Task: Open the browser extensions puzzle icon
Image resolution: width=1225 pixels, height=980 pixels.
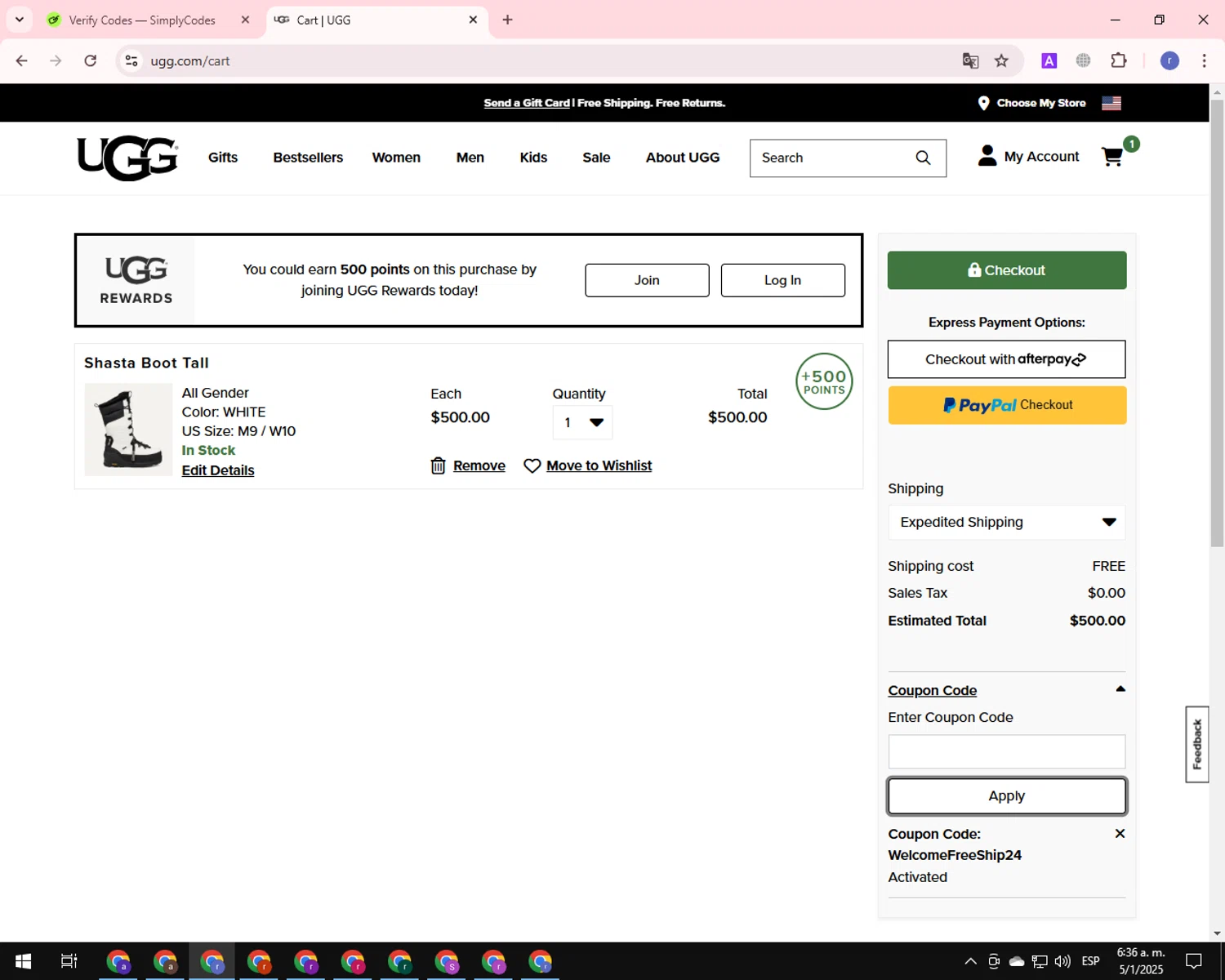Action: 1119,60
